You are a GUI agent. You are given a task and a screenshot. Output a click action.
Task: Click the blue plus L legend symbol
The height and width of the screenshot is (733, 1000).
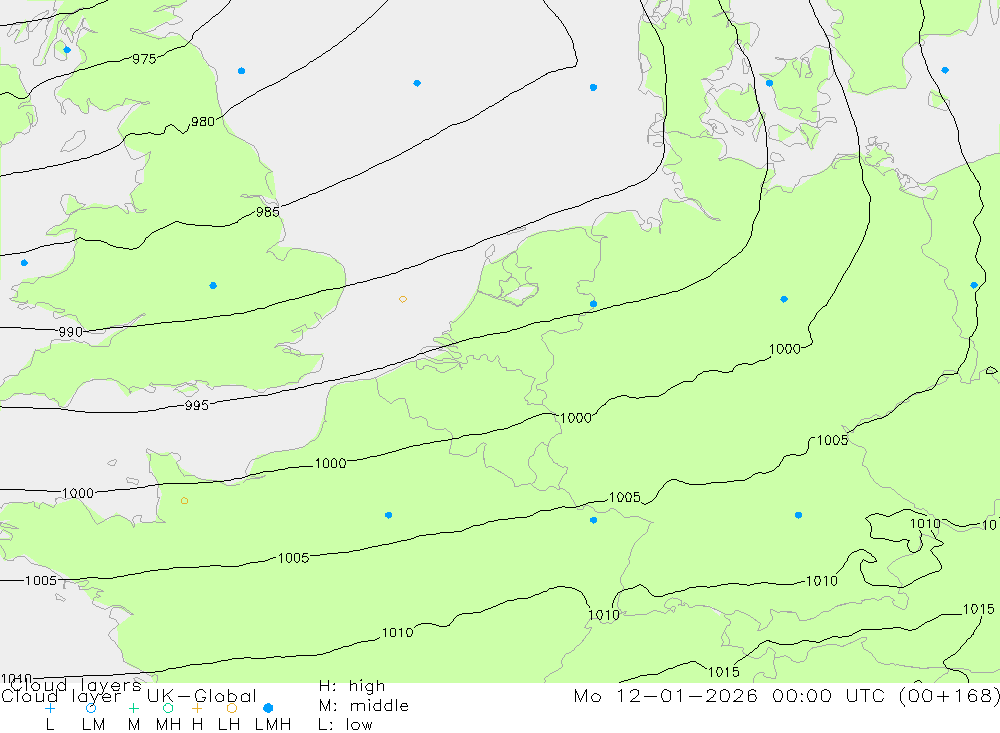coord(50,708)
